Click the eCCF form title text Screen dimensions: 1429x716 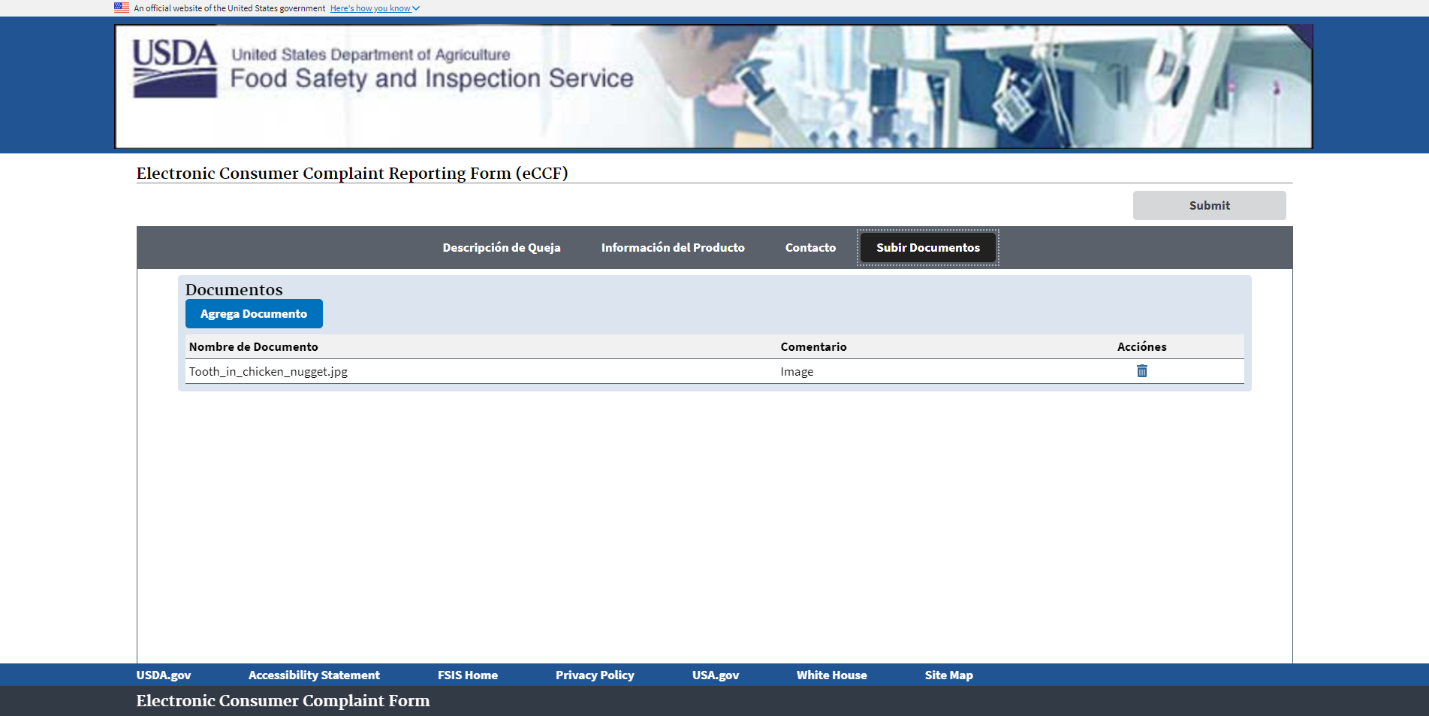[352, 174]
